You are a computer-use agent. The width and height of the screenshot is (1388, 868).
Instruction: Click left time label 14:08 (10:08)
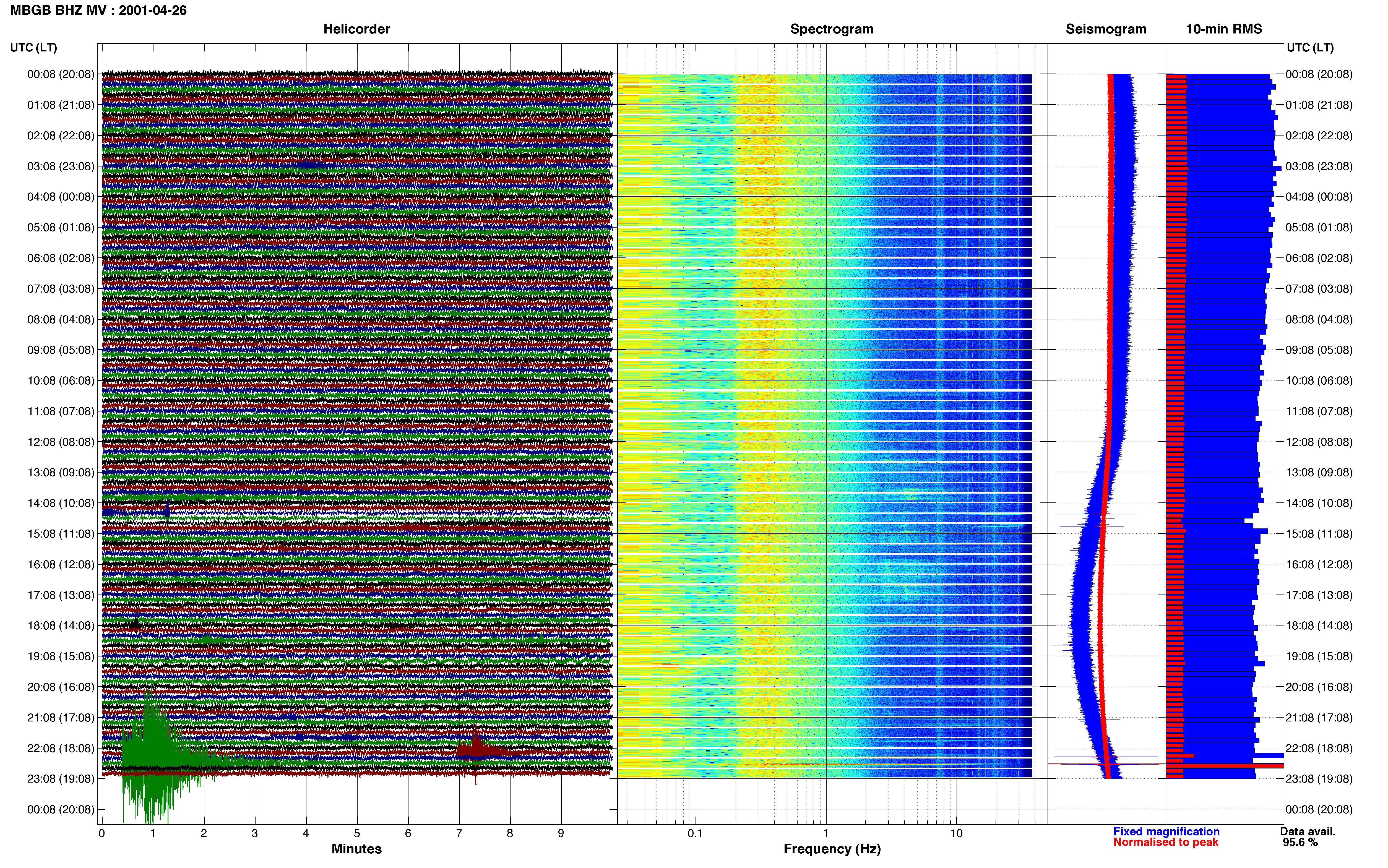click(61, 504)
